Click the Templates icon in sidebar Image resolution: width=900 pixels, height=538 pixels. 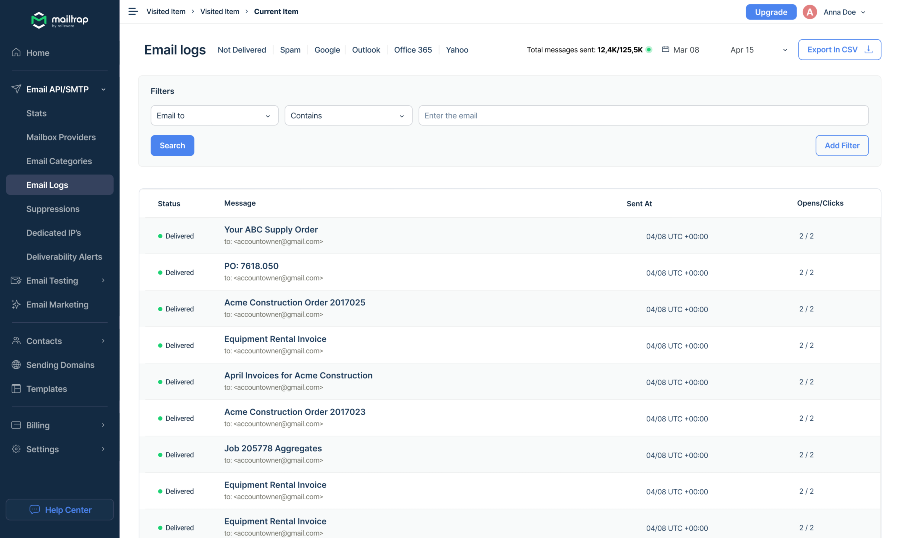coord(16,389)
